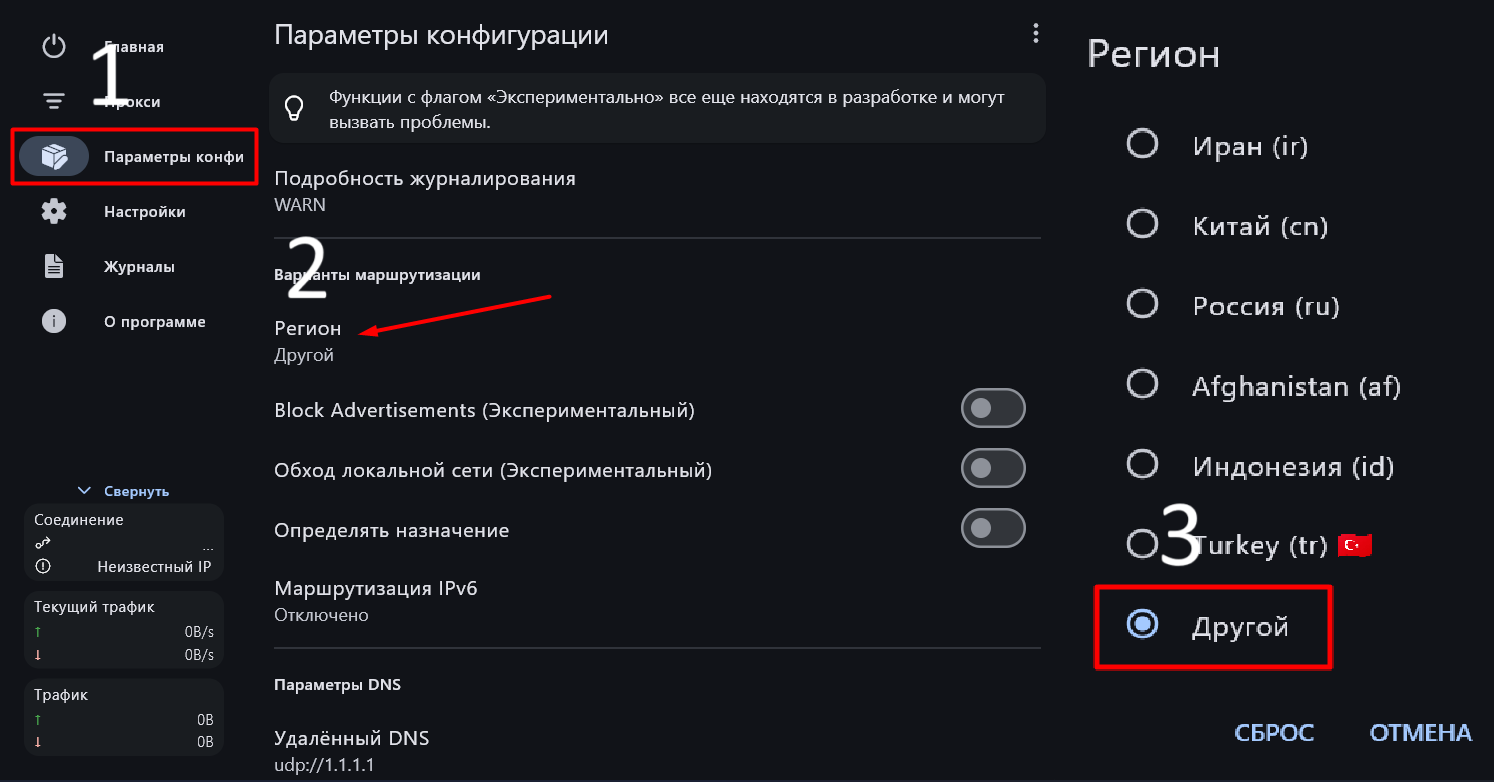Open the Регион routing setting
This screenshot has height=782, width=1494.
[308, 340]
